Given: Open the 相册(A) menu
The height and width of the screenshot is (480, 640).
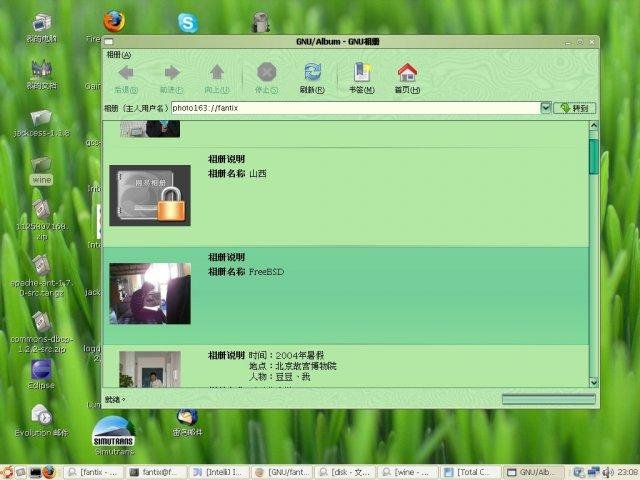Looking at the screenshot, I should click(x=118, y=55).
